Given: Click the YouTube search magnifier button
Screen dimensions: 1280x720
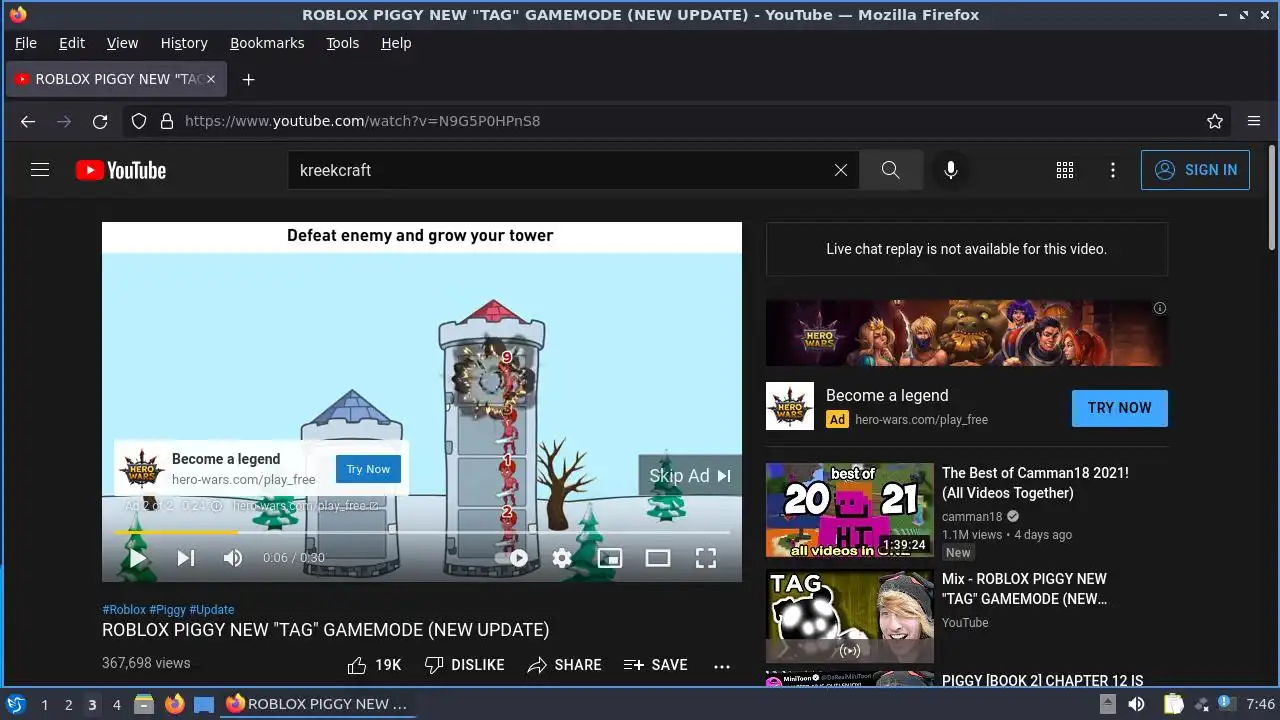Looking at the screenshot, I should (x=891, y=170).
